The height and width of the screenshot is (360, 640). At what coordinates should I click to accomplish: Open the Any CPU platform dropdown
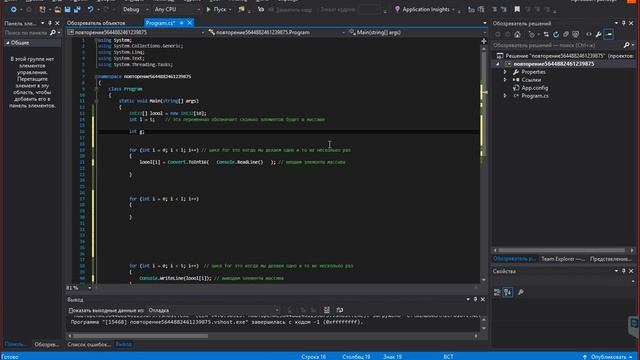click(x=178, y=9)
